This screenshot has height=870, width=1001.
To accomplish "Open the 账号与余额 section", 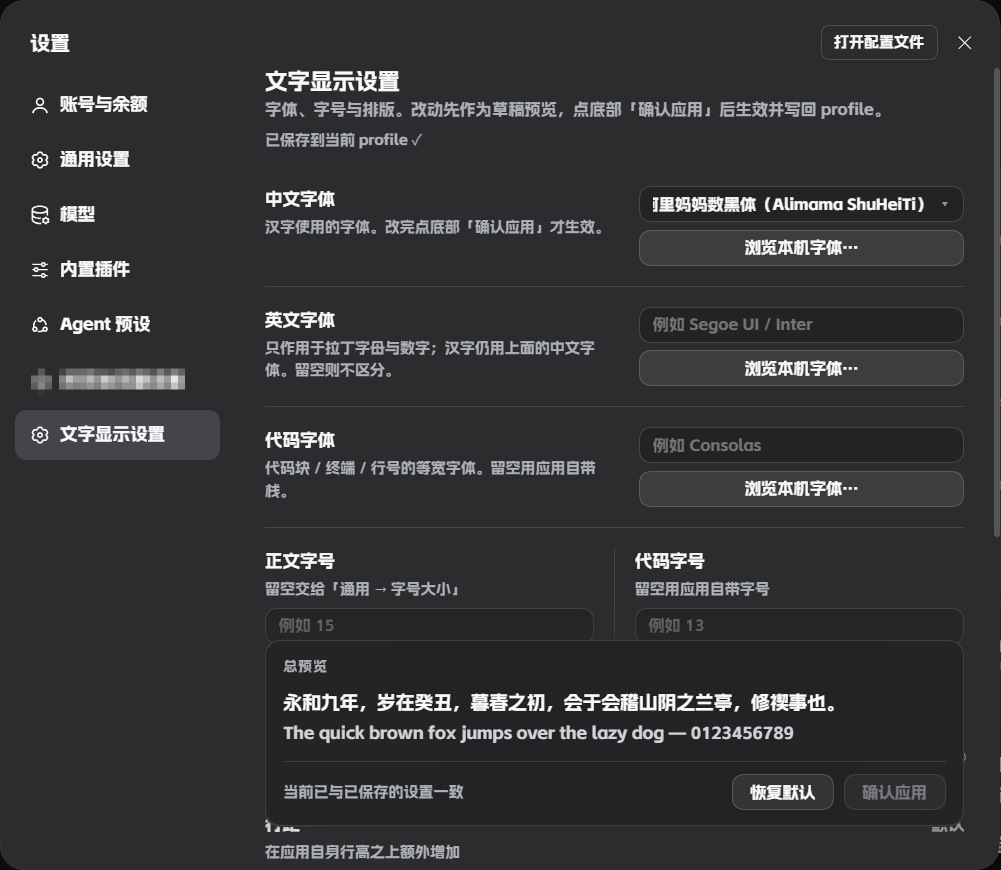I will coord(117,105).
